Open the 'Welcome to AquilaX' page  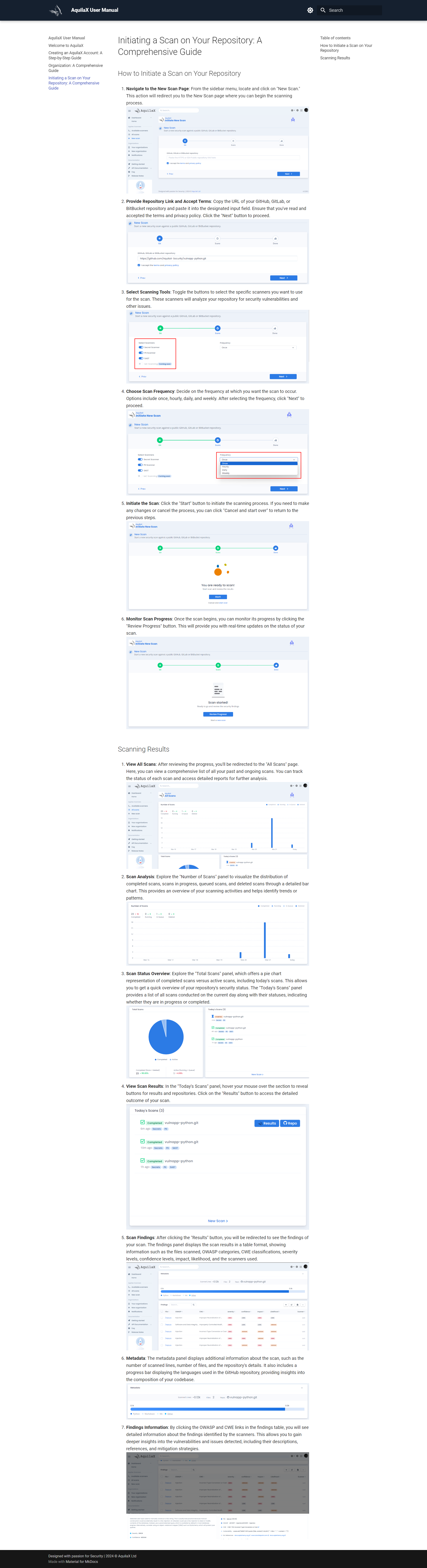coord(66,46)
